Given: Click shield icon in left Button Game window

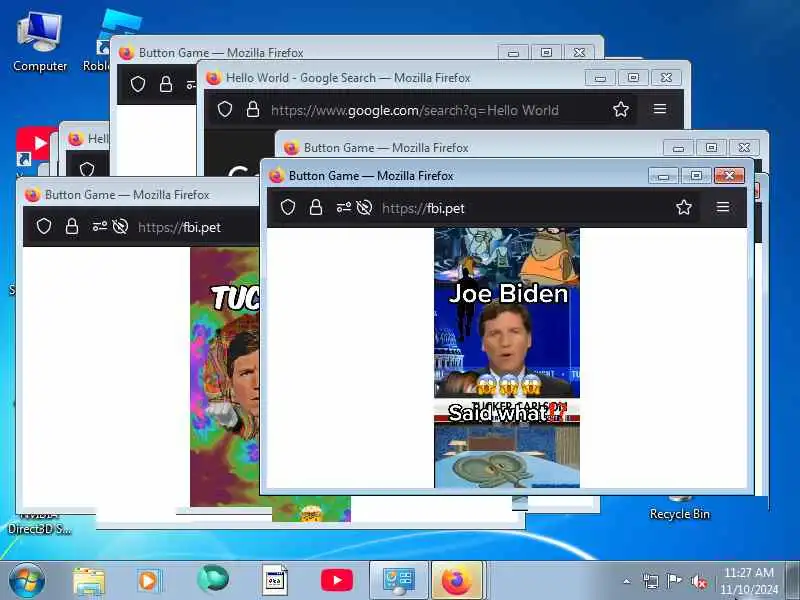Looking at the screenshot, I should pyautogui.click(x=44, y=226).
